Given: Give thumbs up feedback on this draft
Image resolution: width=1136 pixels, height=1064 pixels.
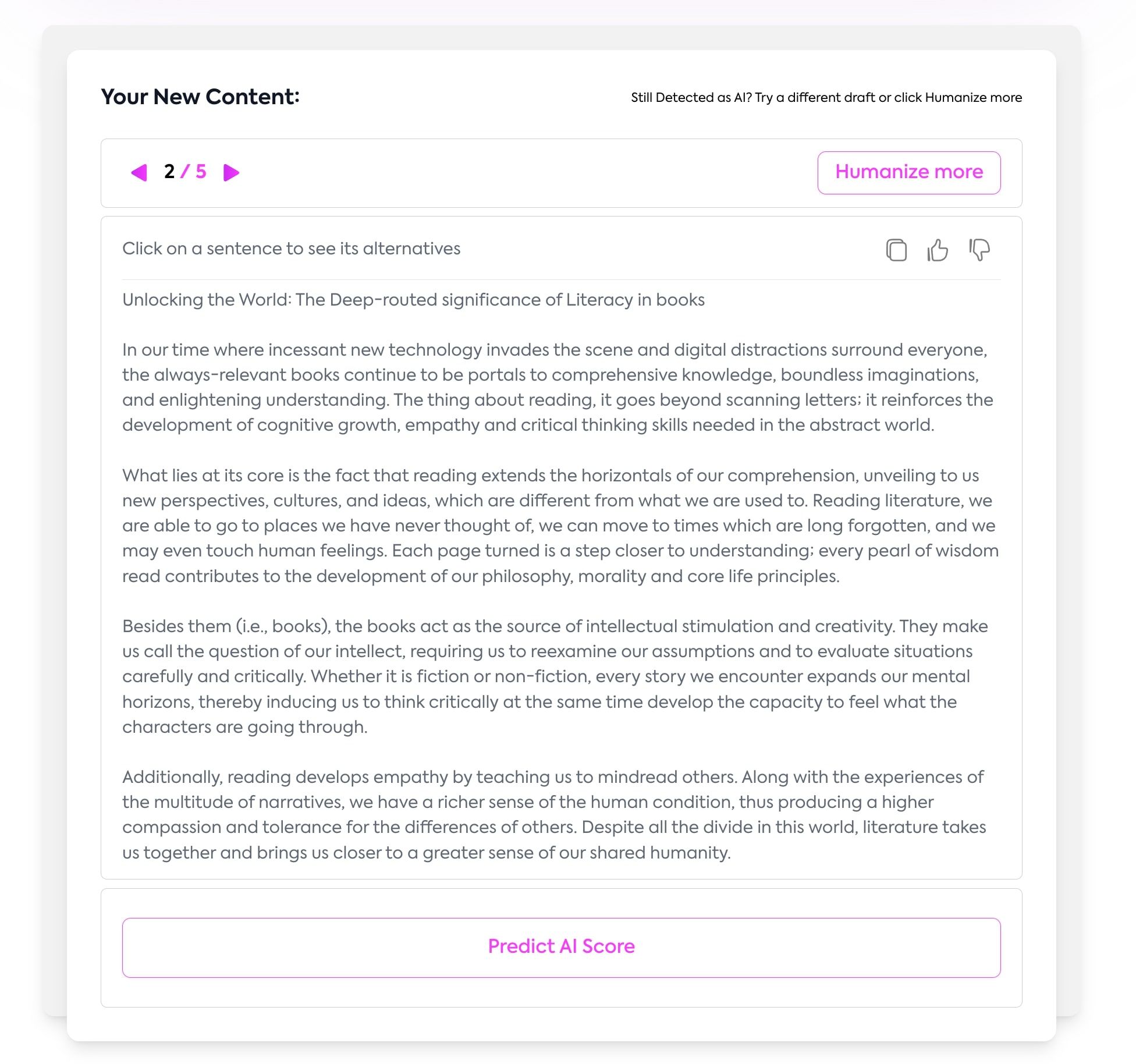Looking at the screenshot, I should (x=938, y=250).
